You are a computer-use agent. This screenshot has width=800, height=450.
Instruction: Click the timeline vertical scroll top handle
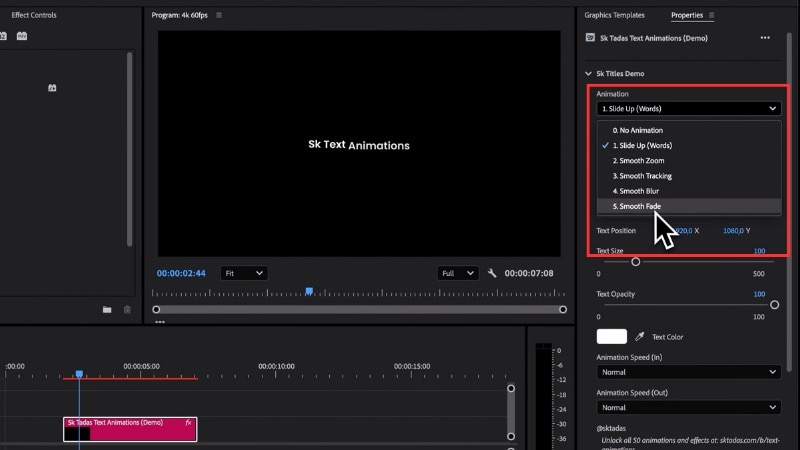[511, 389]
